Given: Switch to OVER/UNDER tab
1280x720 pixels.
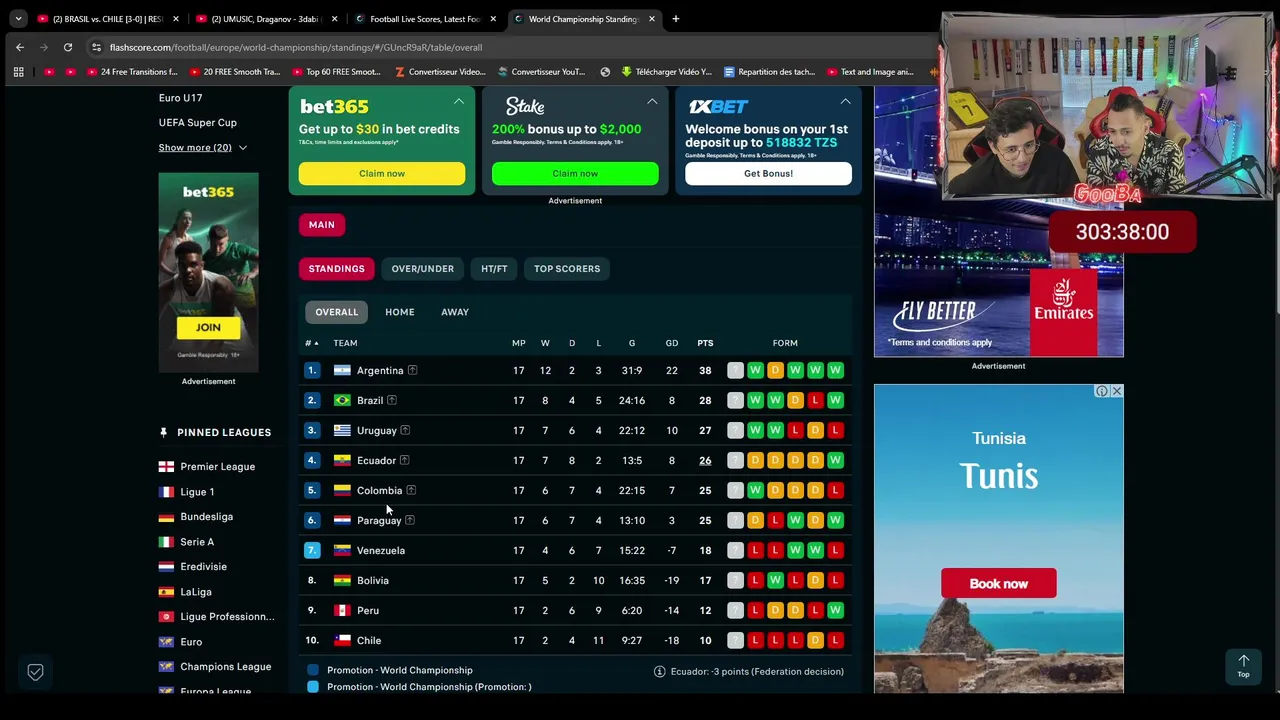Looking at the screenshot, I should pos(423,269).
